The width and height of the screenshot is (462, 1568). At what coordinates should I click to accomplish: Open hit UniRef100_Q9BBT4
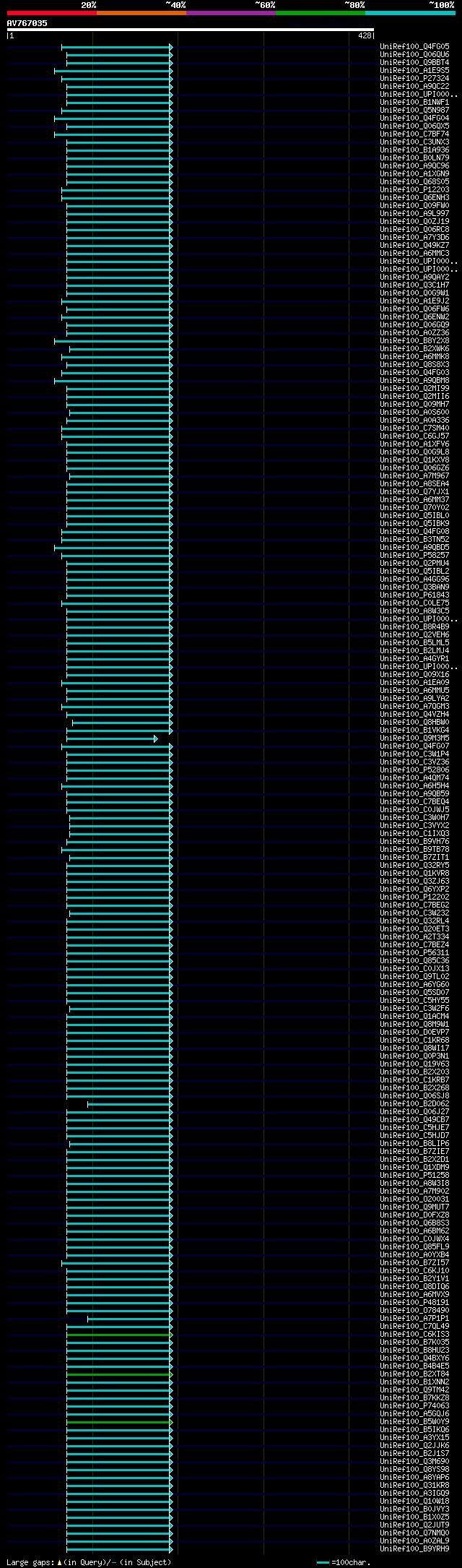(414, 62)
